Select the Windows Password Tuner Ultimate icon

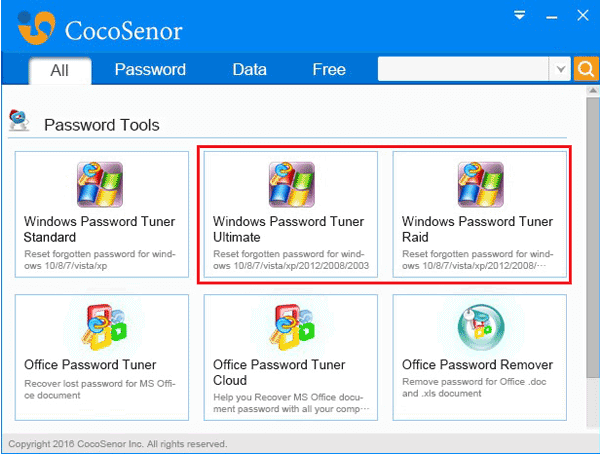292,185
